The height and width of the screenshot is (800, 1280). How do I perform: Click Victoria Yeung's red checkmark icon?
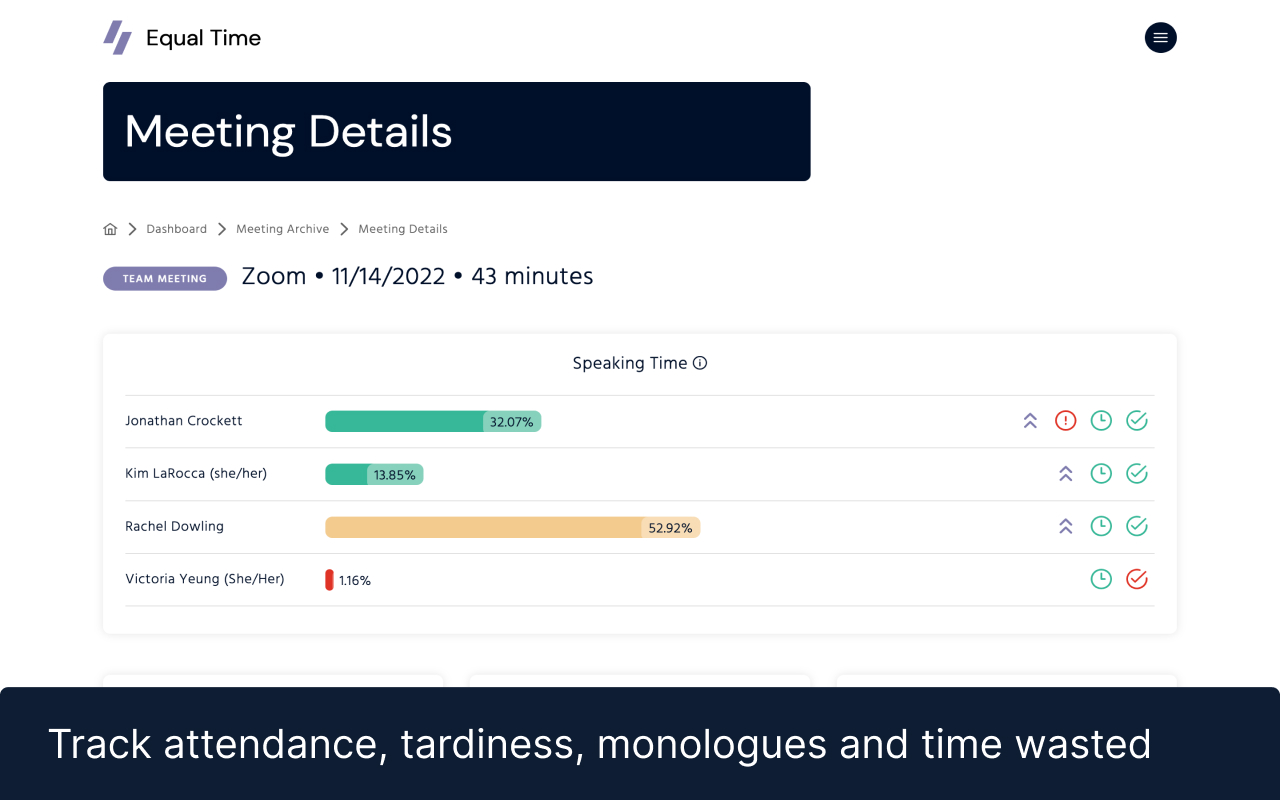(1137, 579)
